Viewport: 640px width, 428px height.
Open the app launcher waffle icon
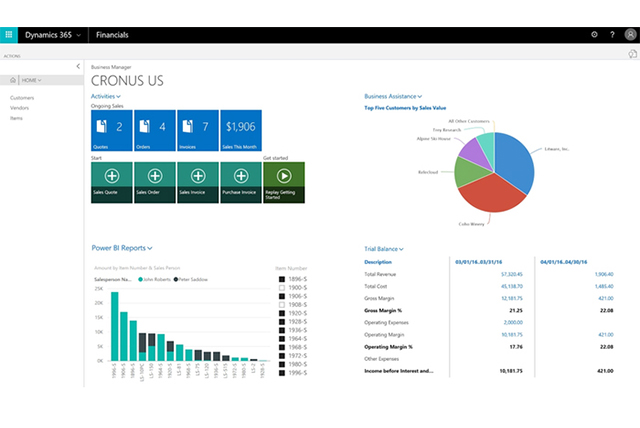click(x=9, y=35)
